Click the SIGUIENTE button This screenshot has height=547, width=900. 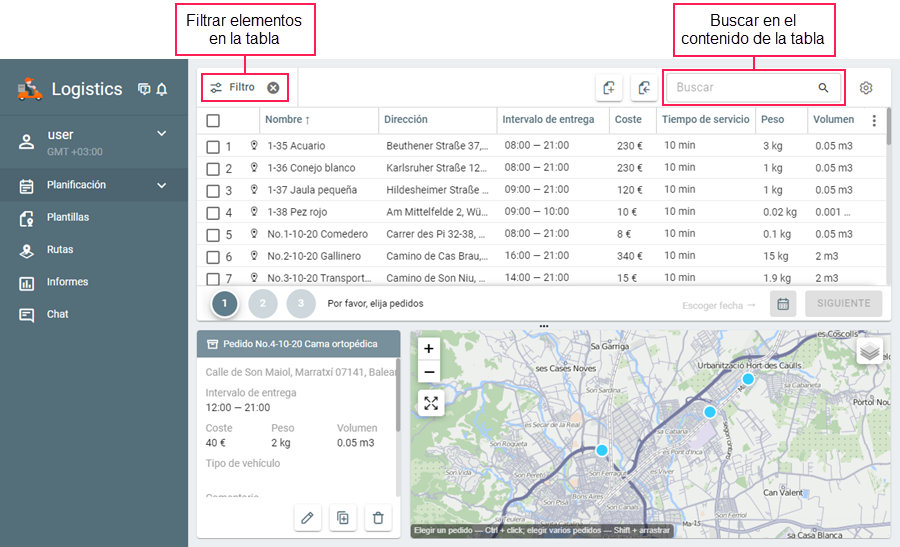[844, 303]
